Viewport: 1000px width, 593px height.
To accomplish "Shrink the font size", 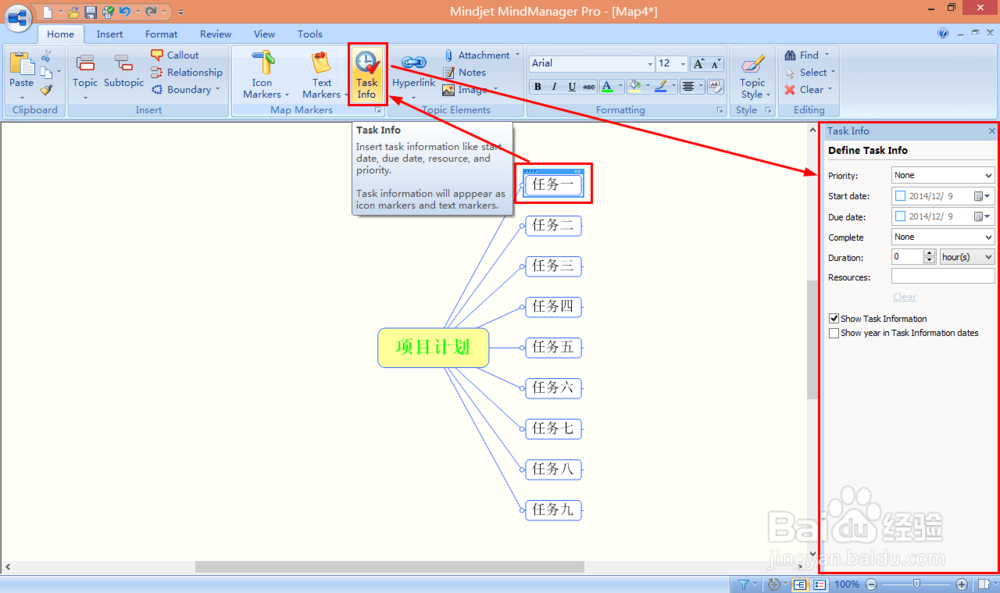I will tap(716, 64).
